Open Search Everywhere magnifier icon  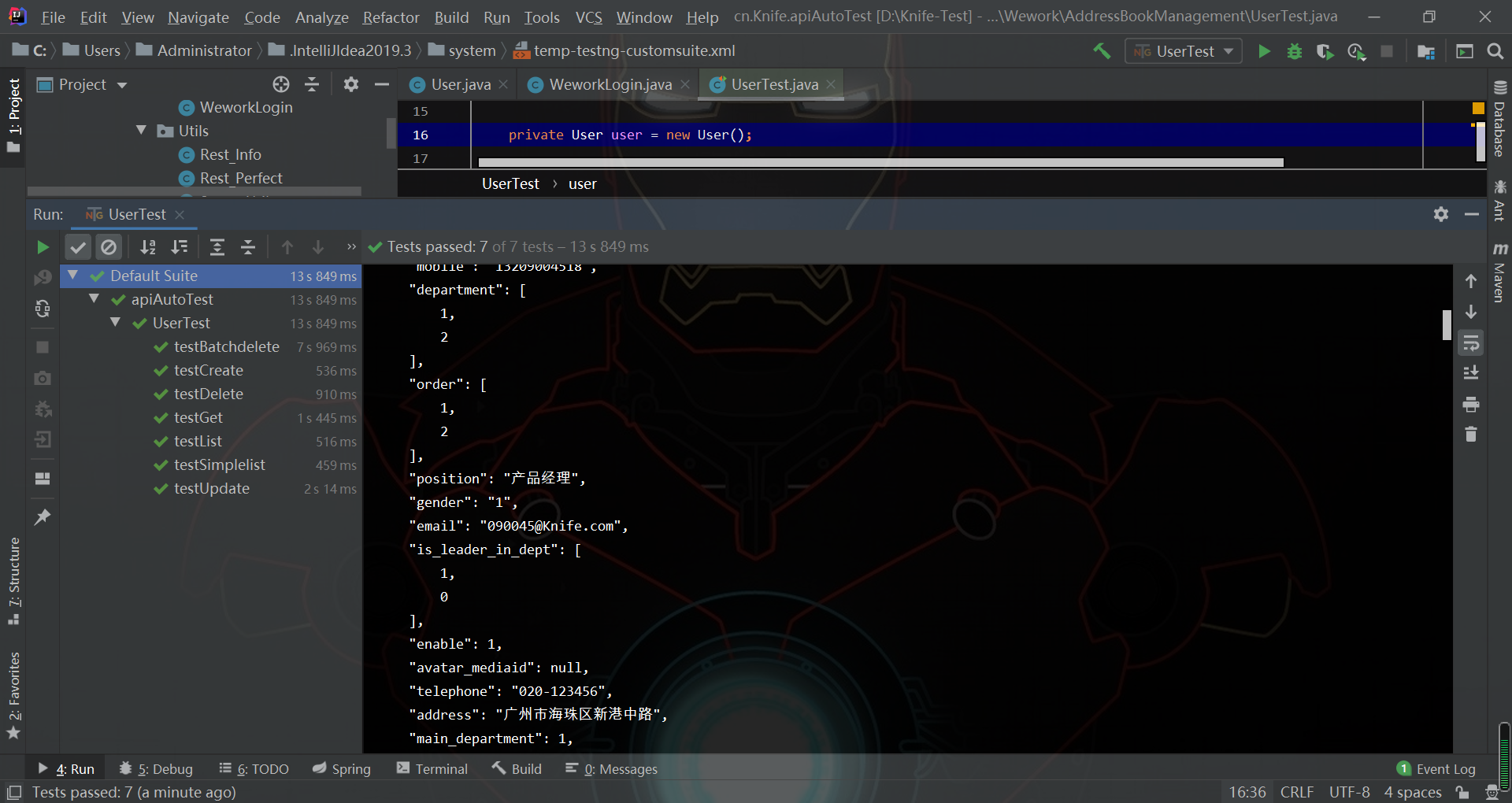click(1495, 51)
